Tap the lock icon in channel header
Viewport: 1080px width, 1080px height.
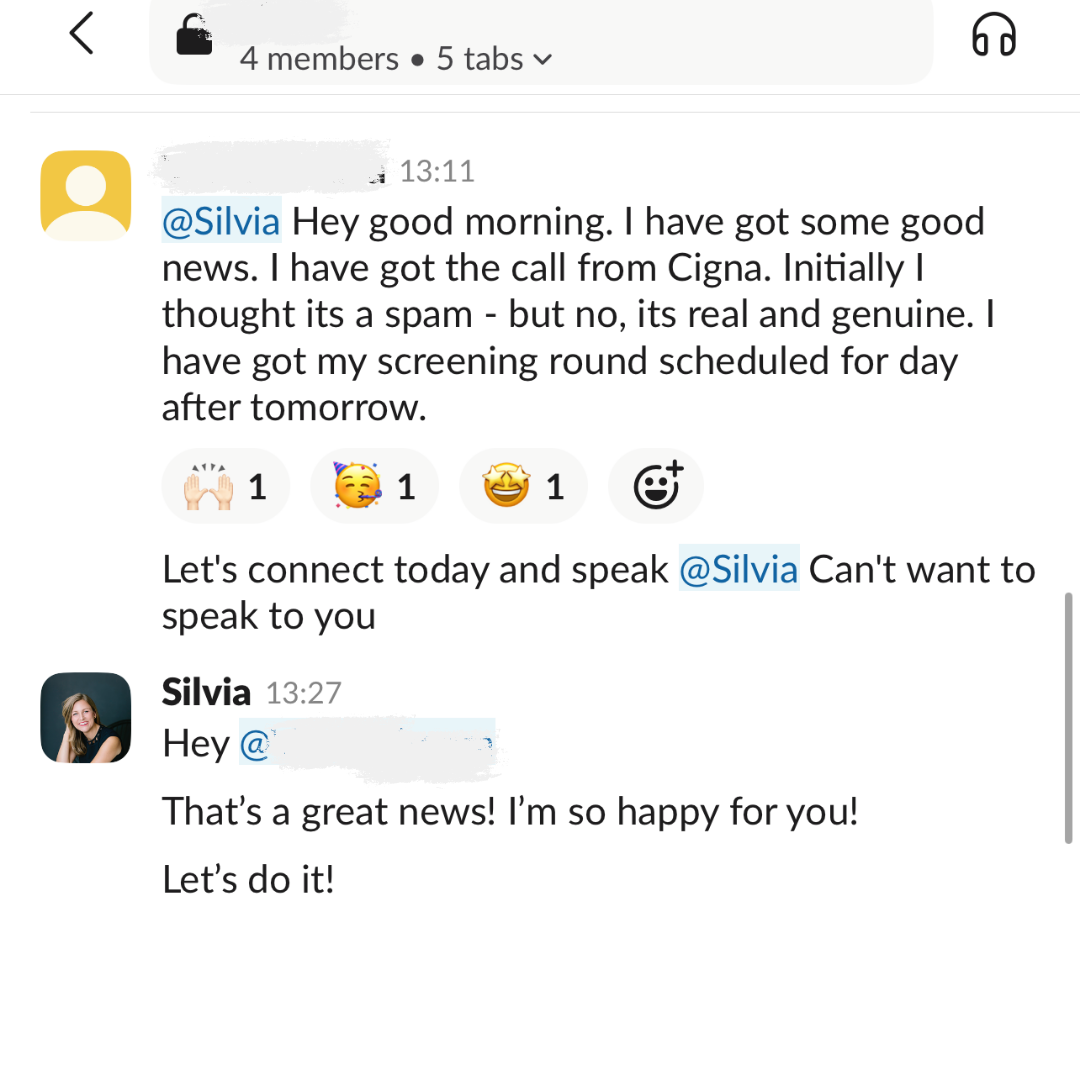tap(194, 37)
